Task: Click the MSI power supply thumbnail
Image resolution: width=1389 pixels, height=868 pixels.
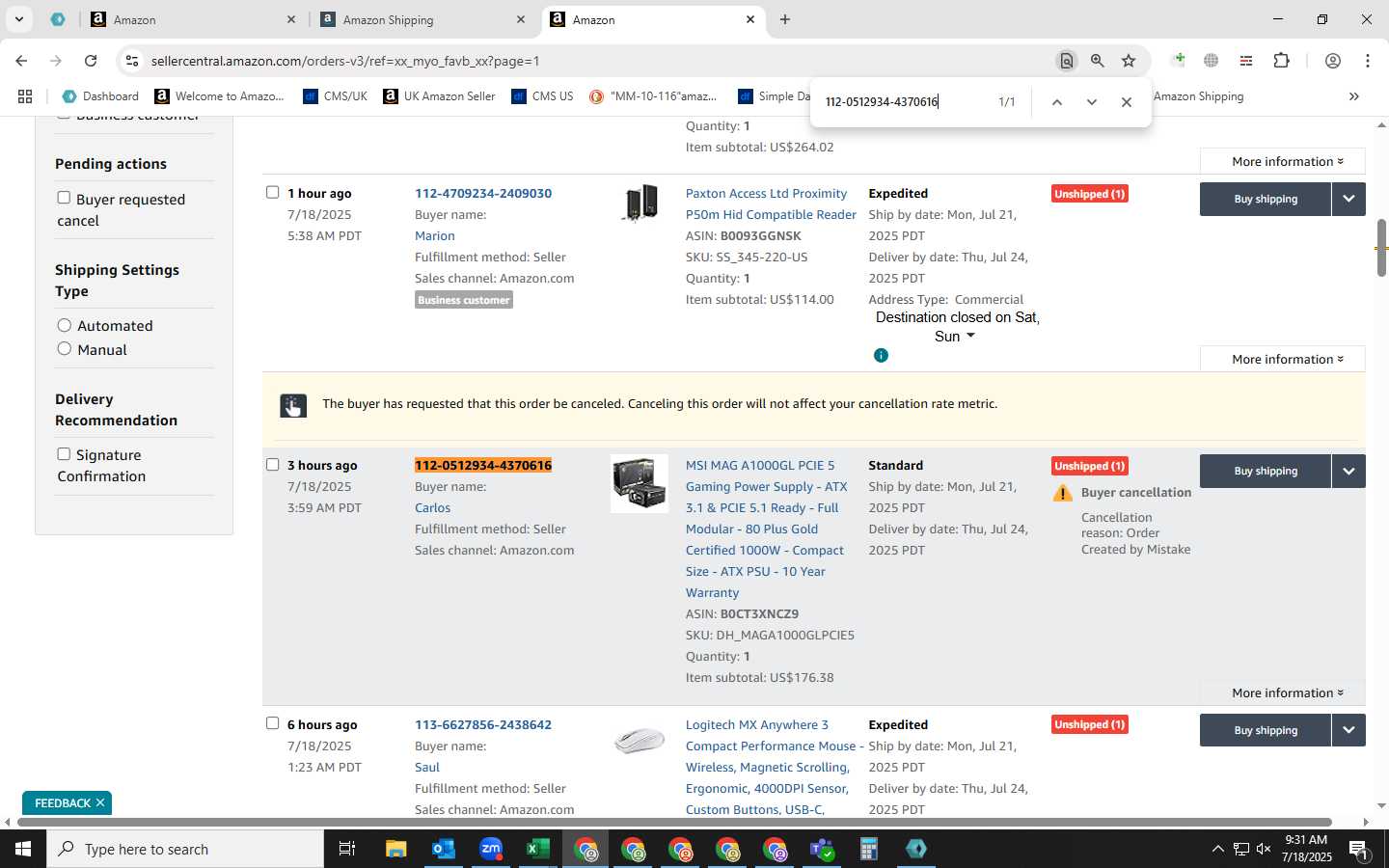Action: click(x=640, y=483)
